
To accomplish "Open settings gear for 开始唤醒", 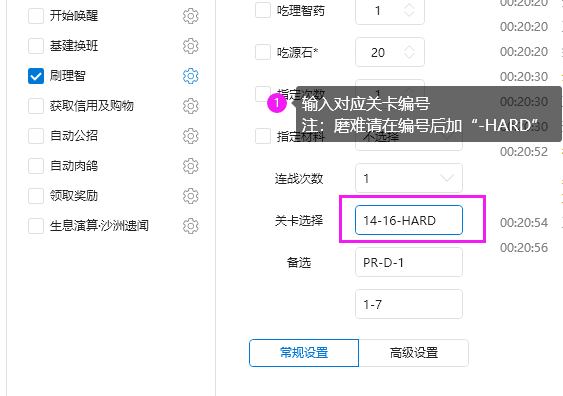I will click(x=190, y=16).
